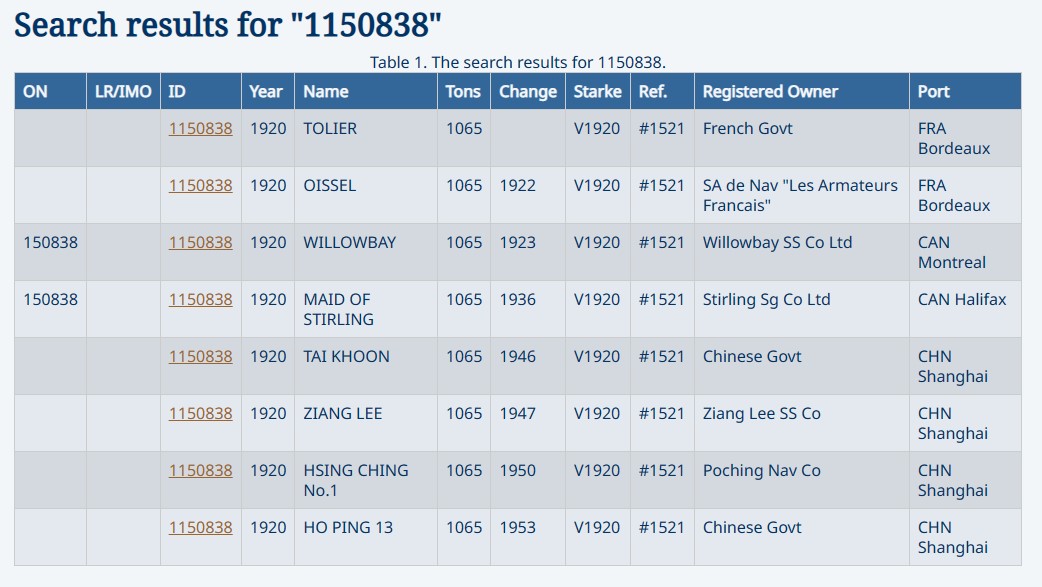The width and height of the screenshot is (1042, 587).
Task: Open ID link in MAID OF STIRLING row
Action: click(x=200, y=300)
